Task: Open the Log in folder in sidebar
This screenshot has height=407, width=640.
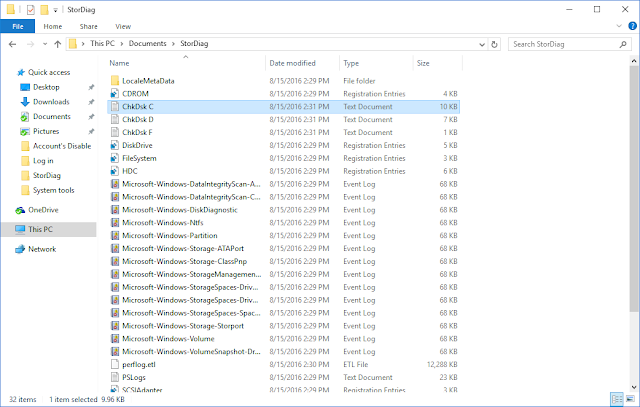Action: point(43,160)
